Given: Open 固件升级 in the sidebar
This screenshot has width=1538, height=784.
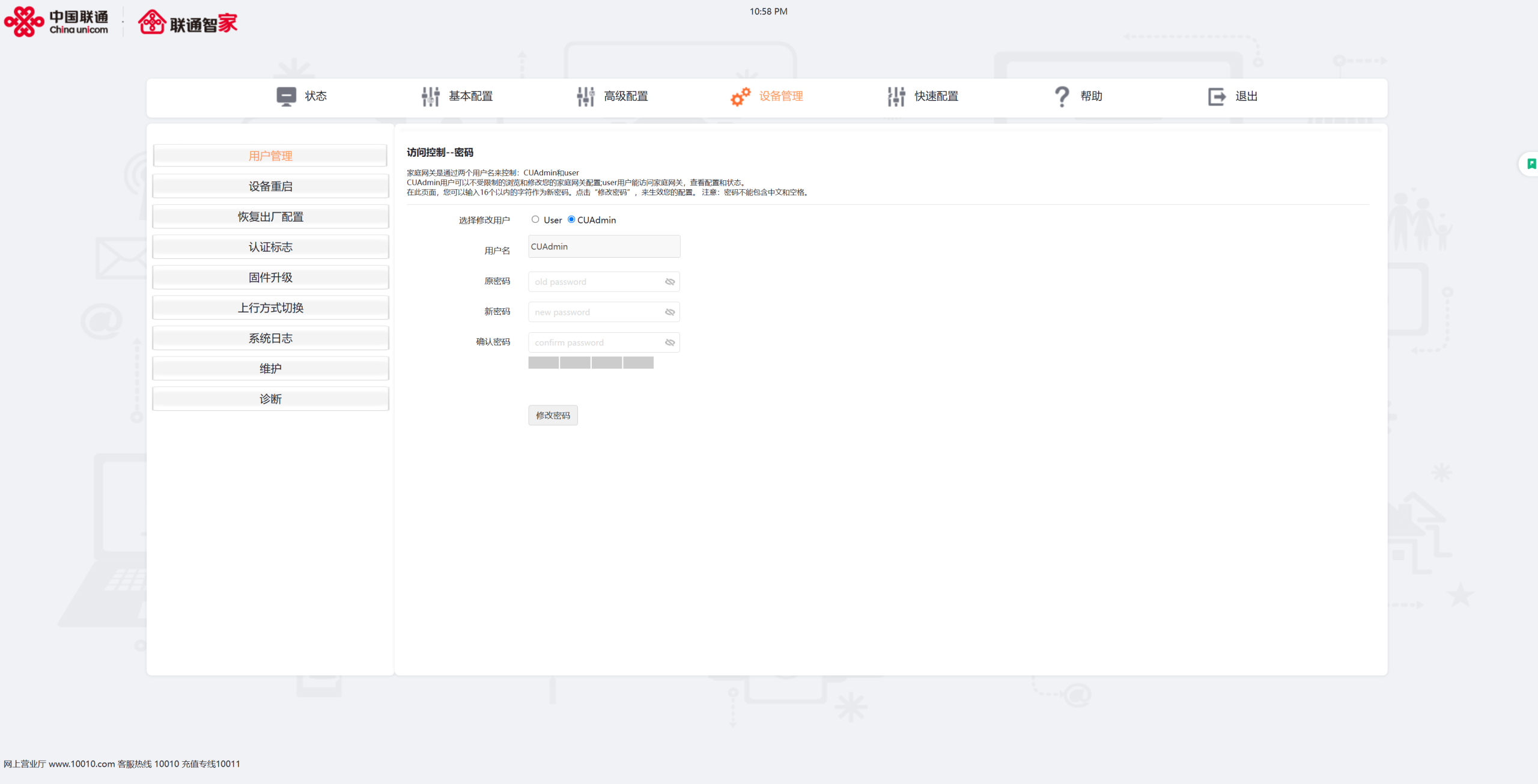Looking at the screenshot, I should coord(270,278).
